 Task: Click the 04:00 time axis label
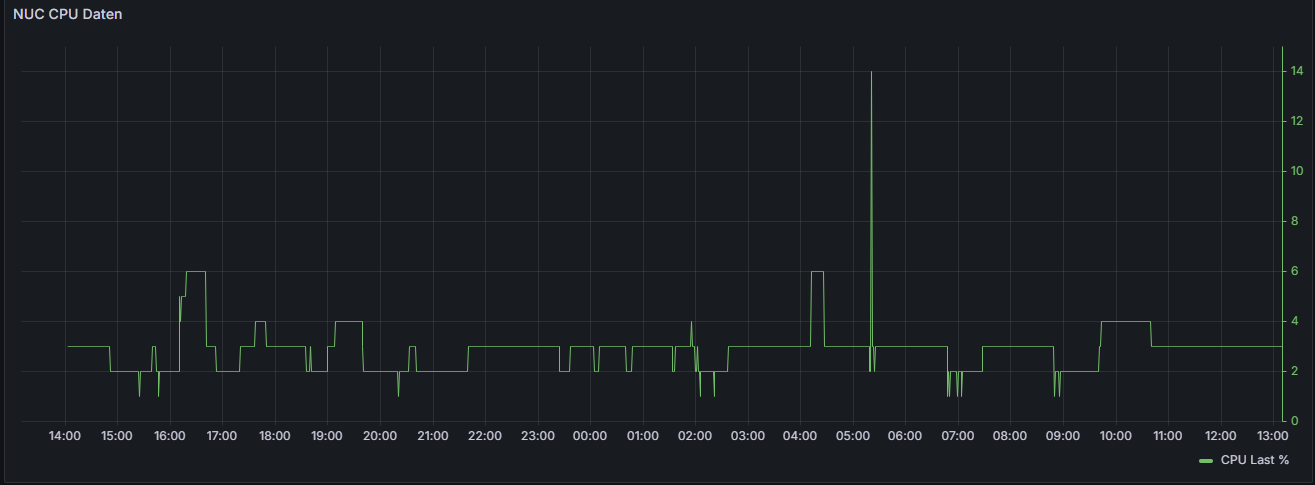click(800, 436)
